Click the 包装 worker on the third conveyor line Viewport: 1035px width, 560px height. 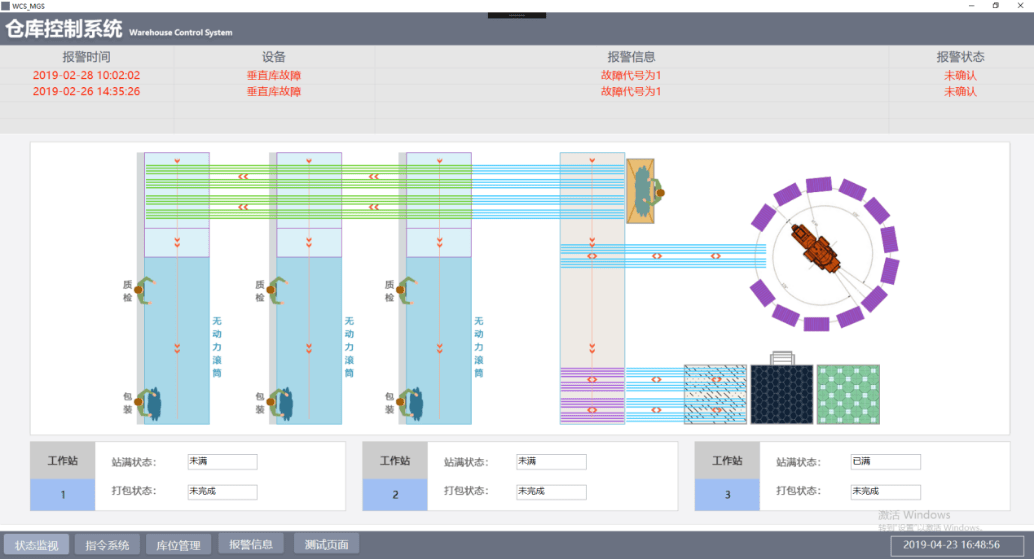coord(411,403)
